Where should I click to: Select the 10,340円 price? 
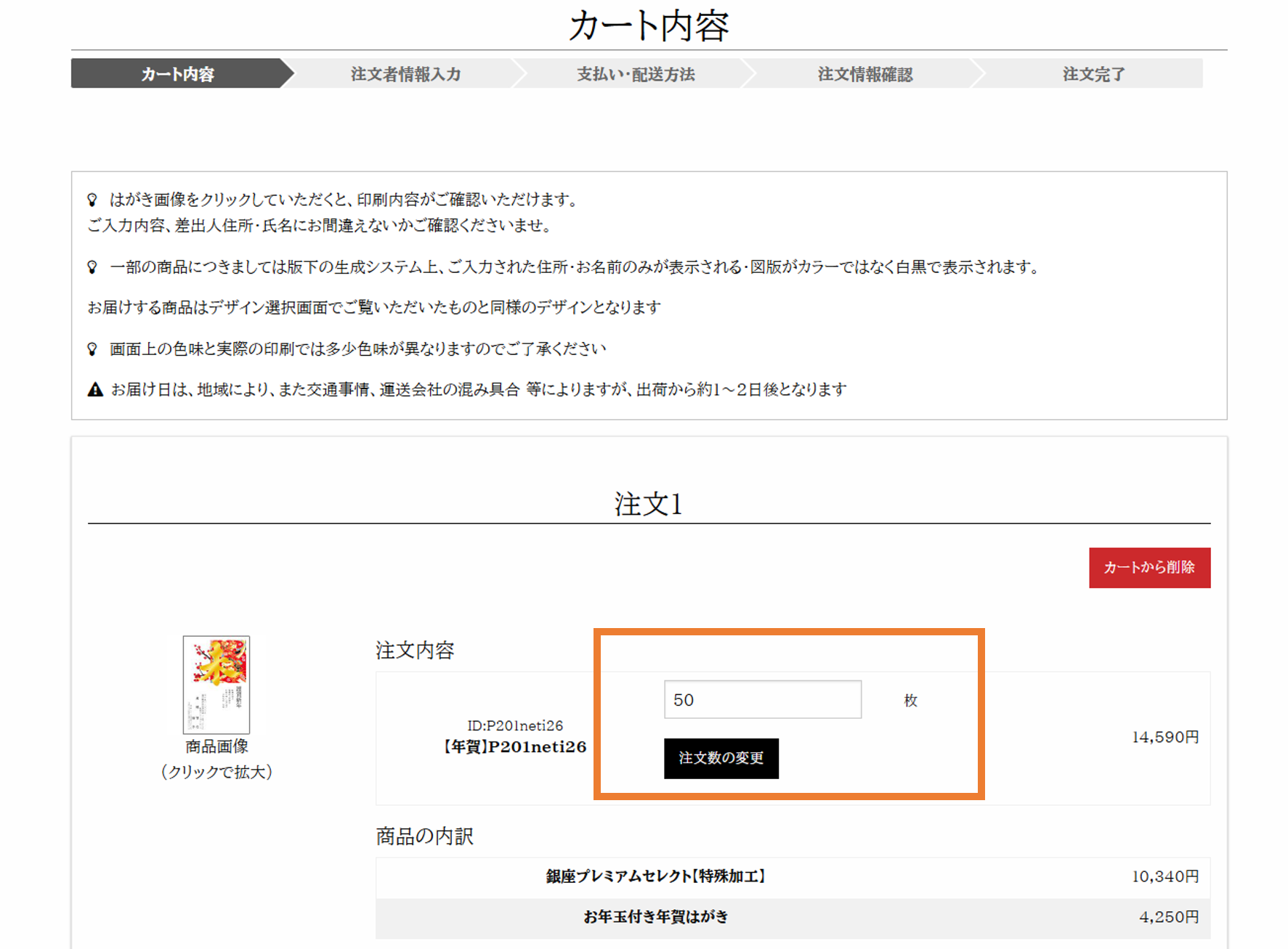coord(1165,876)
